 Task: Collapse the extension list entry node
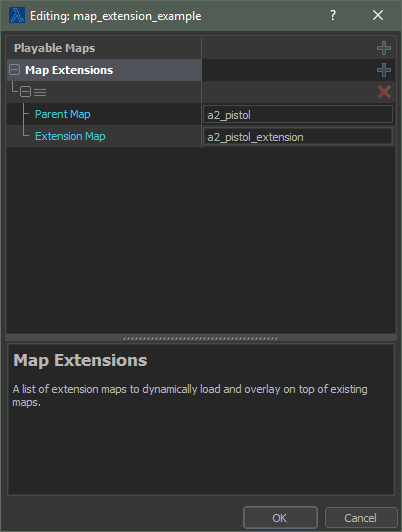coord(25,92)
